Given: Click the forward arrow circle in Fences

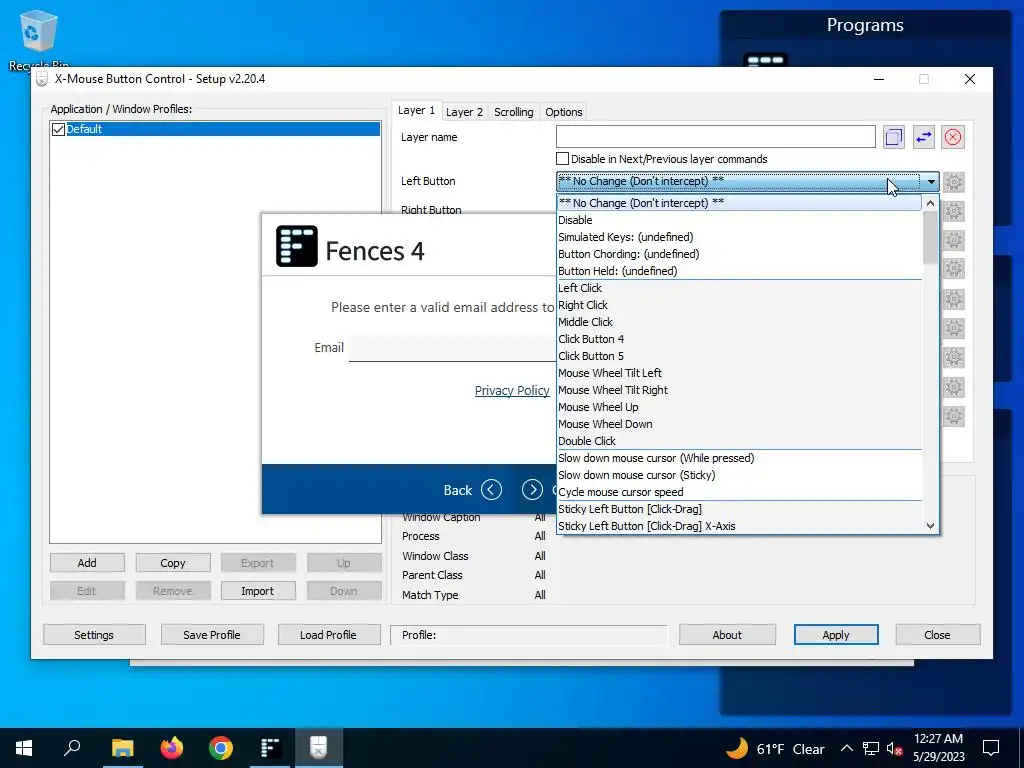Looking at the screenshot, I should click(x=532, y=490).
